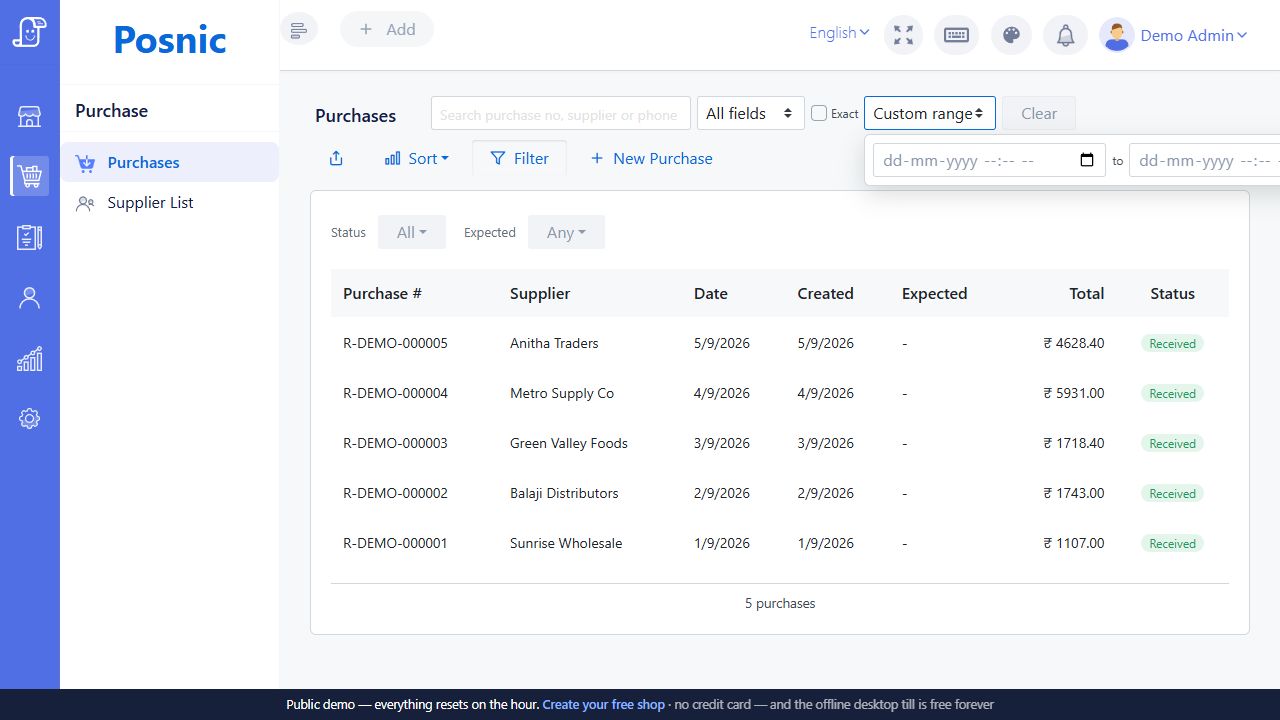Open the keyboard shortcuts icon
The image size is (1280, 720).
coord(957,35)
